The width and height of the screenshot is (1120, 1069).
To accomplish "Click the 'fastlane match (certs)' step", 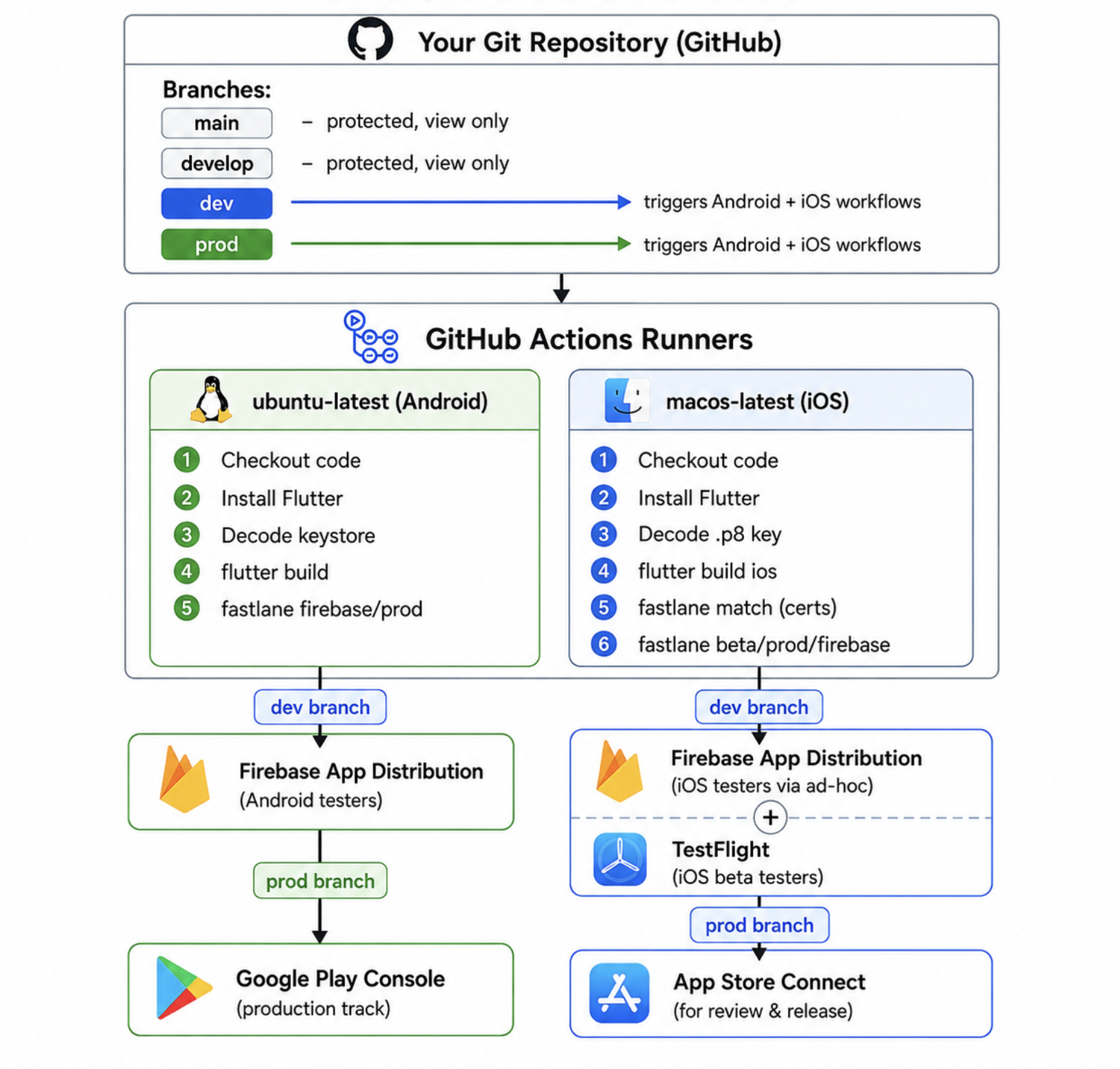I will click(737, 608).
